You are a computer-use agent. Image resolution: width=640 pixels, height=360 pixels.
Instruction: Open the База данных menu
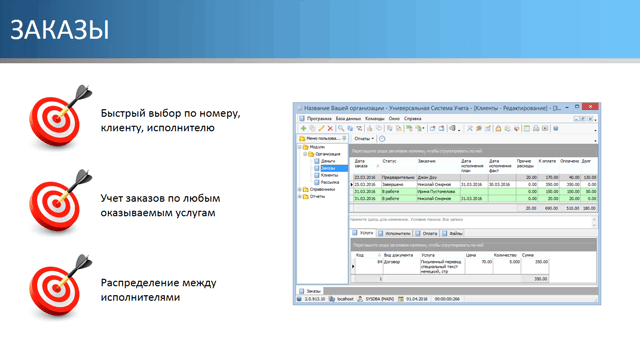click(348, 119)
